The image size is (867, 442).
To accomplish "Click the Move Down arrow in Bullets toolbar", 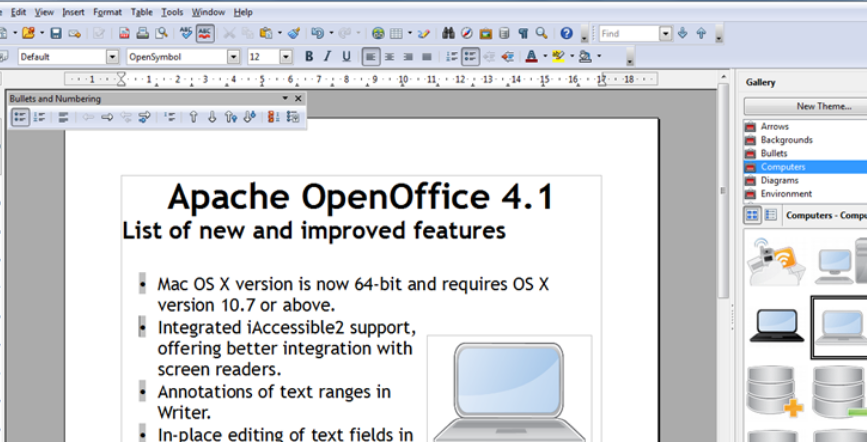I will tap(212, 117).
